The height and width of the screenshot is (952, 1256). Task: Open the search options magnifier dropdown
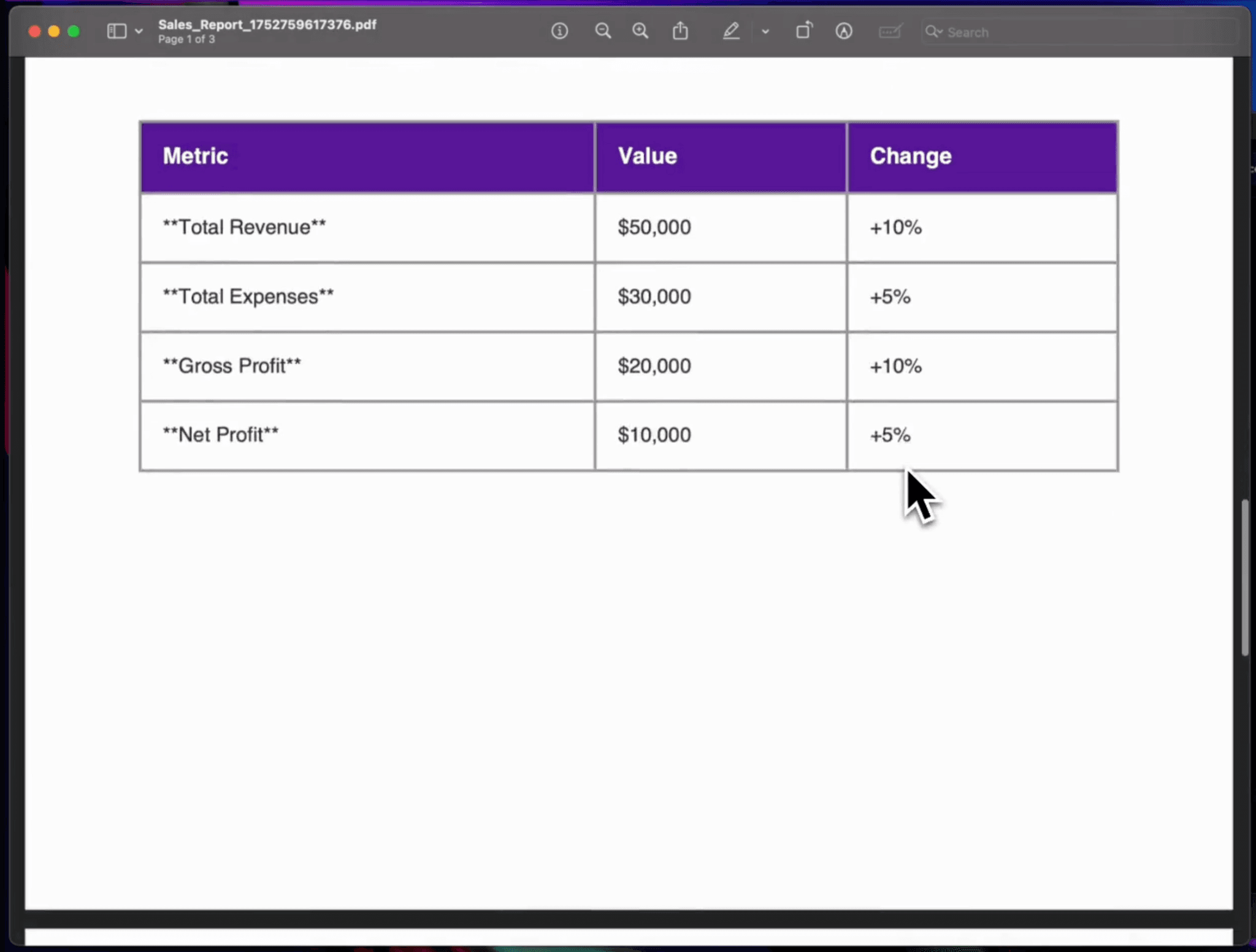click(x=934, y=31)
